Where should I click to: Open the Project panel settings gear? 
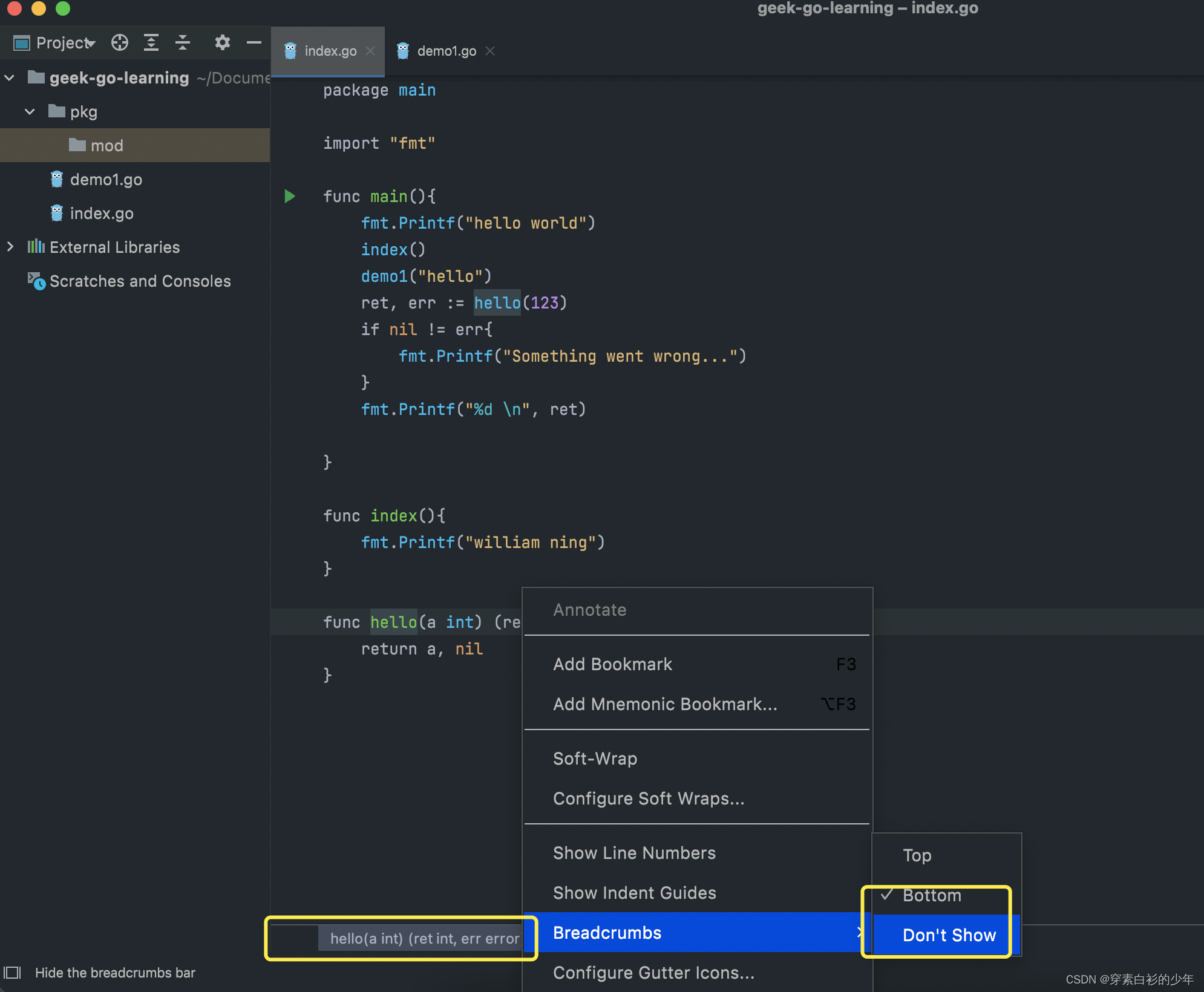pyautogui.click(x=222, y=42)
